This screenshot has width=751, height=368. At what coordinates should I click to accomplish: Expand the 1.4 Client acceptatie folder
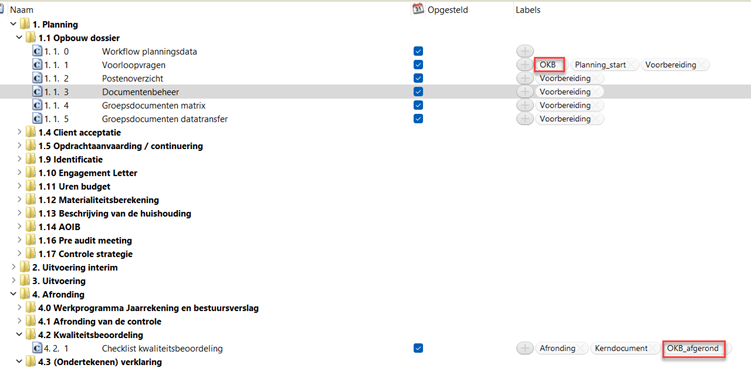click(19, 132)
